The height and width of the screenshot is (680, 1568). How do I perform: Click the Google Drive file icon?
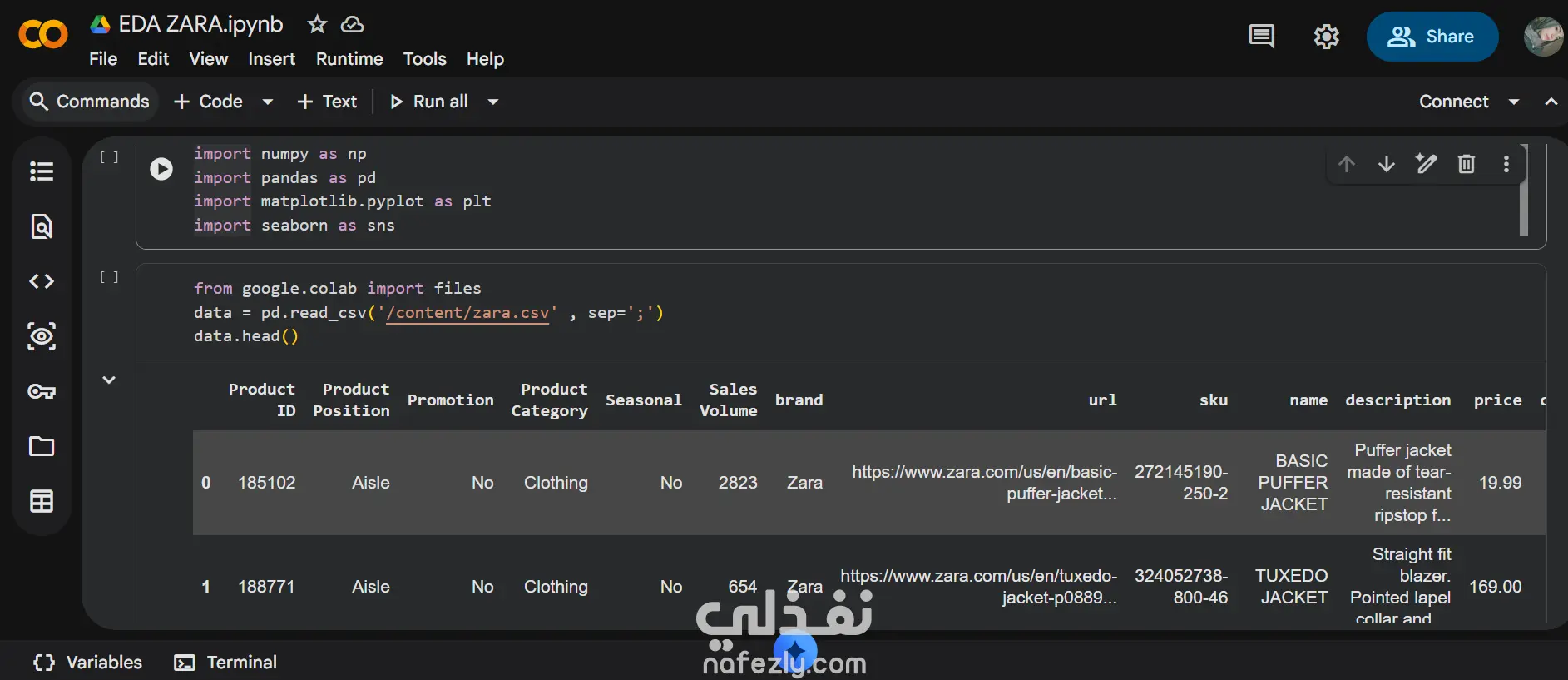[x=101, y=24]
